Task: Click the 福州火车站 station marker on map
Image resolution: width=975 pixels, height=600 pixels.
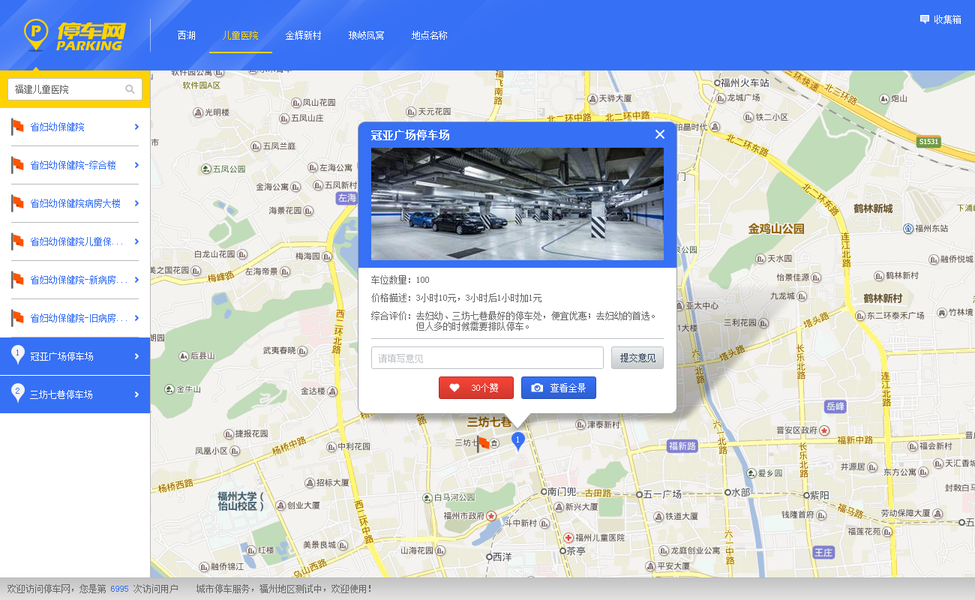Action: (717, 83)
